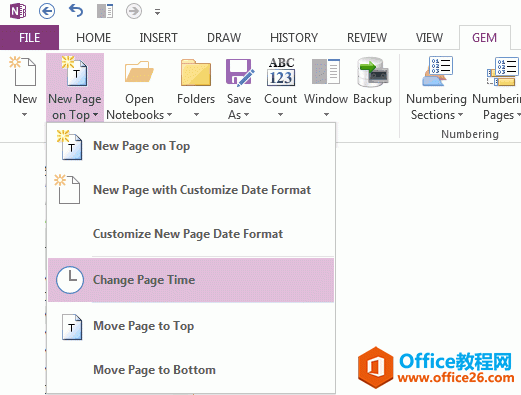The width and height of the screenshot is (521, 395).
Task: Collapse the New Page on Top dropdown arrow
Action: pos(96,115)
